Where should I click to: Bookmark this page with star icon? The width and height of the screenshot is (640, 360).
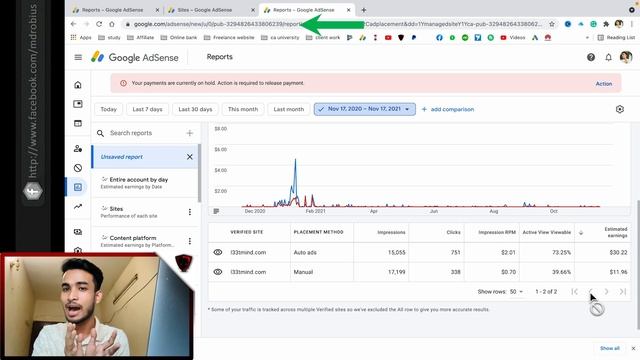click(x=552, y=24)
